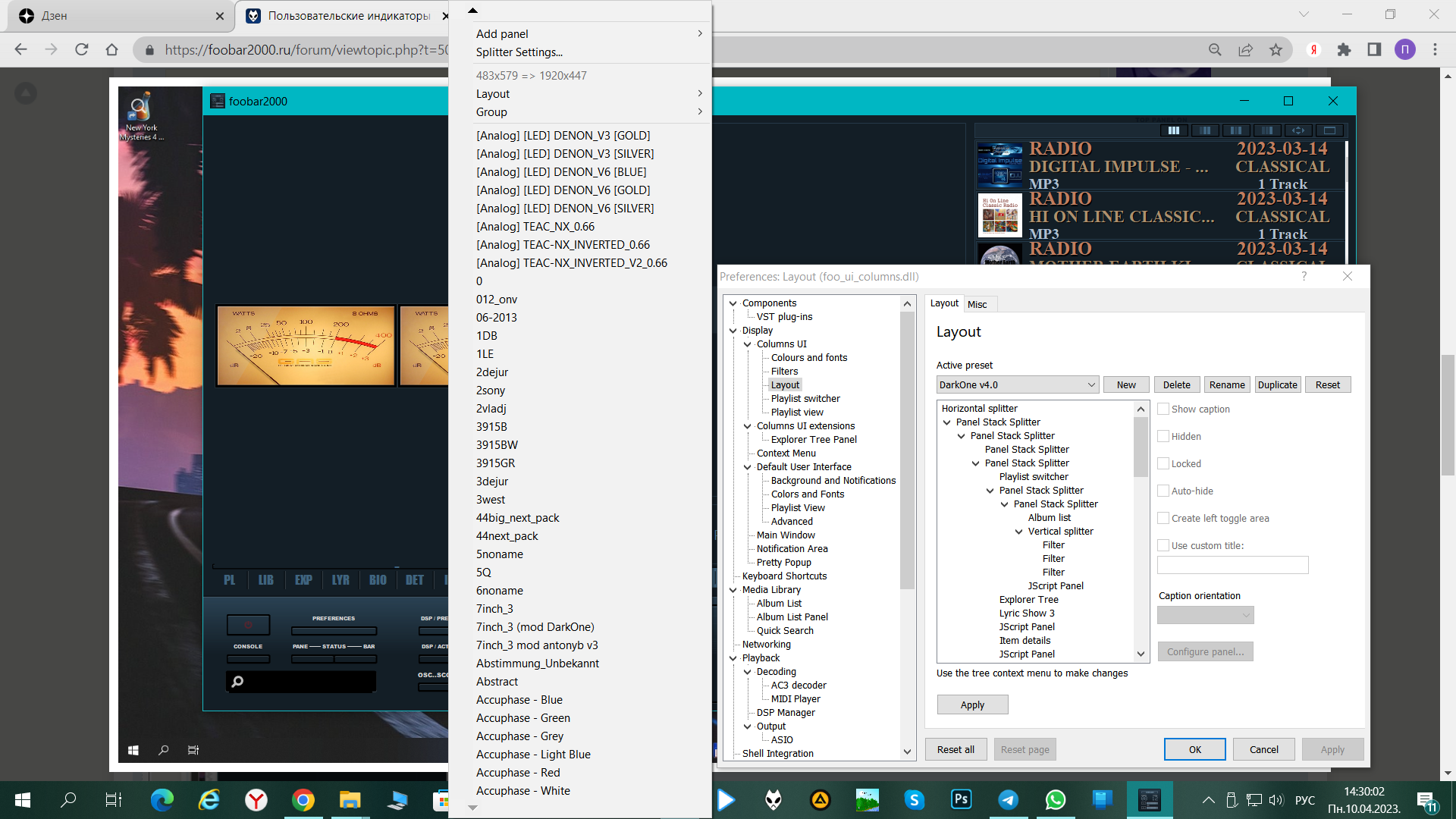This screenshot has height=819, width=1456.
Task: Open Skype from the taskbar
Action: [914, 799]
